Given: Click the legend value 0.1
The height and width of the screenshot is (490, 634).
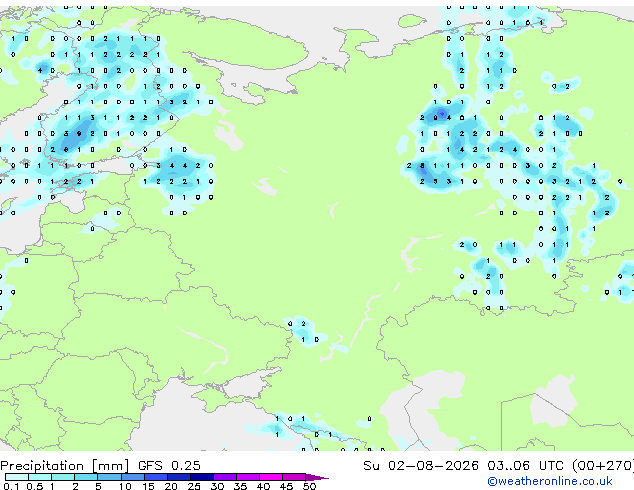Looking at the screenshot, I should (x=11, y=486).
